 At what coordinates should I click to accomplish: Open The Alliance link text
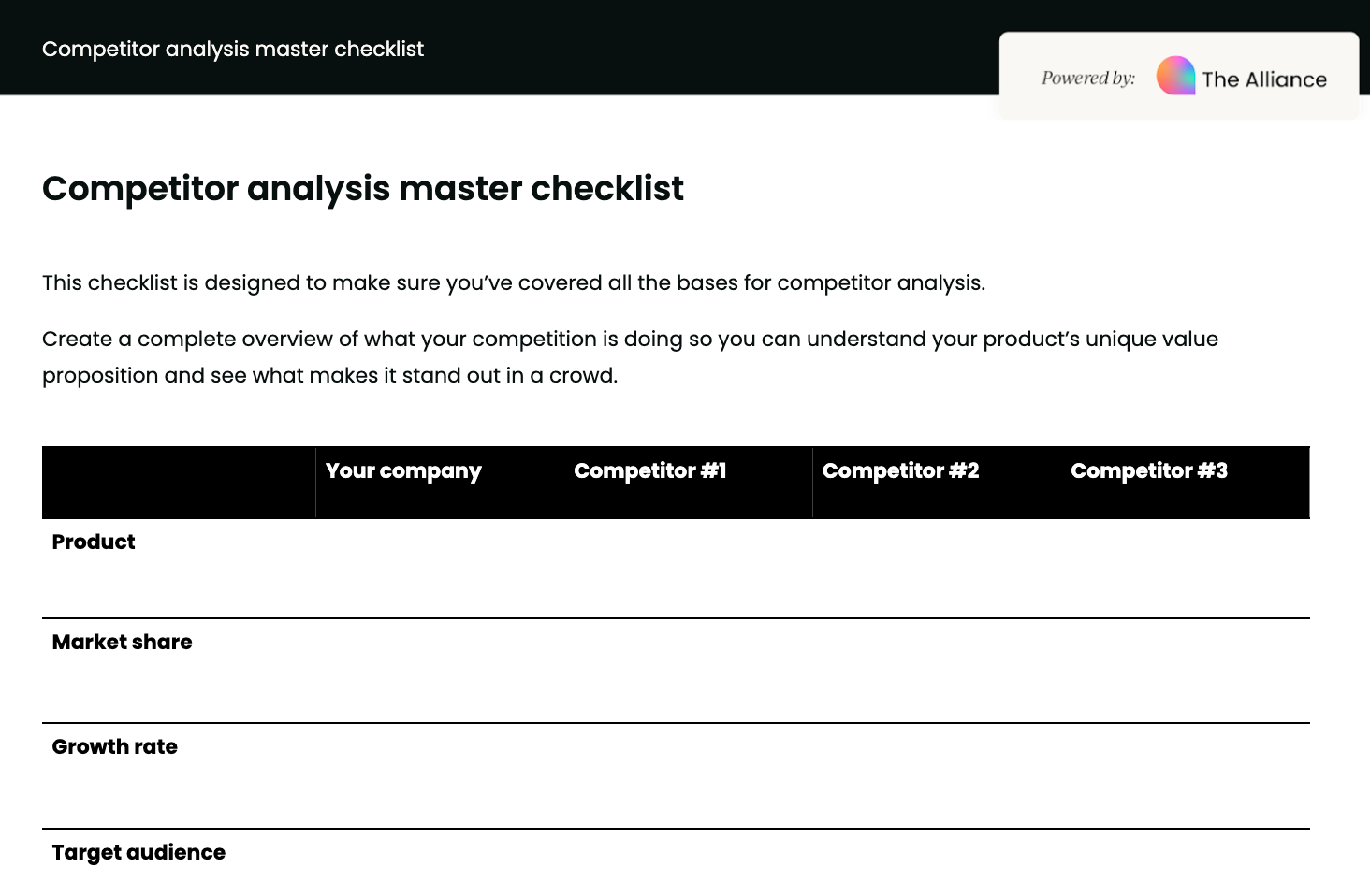(1263, 79)
